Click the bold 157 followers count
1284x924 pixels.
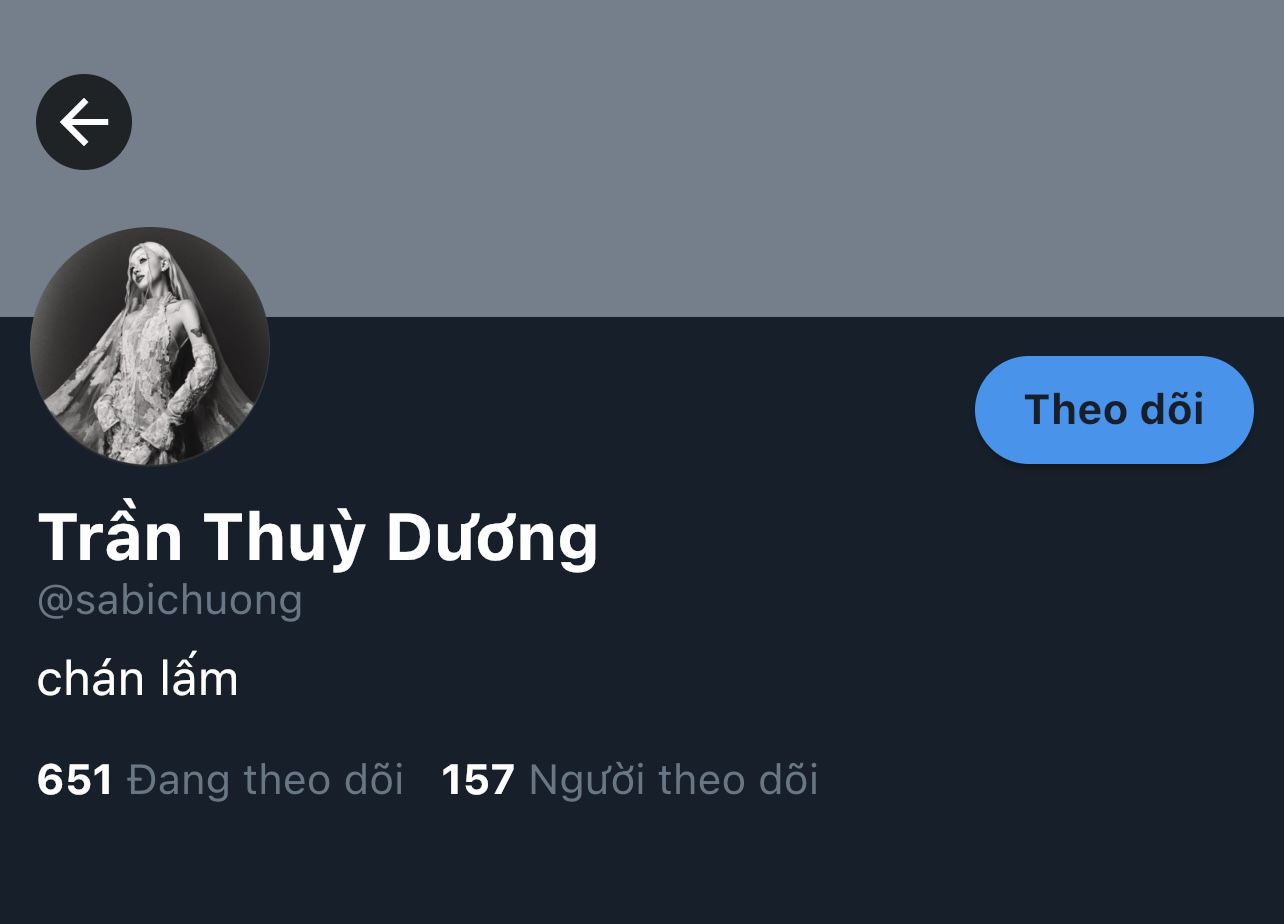pyautogui.click(x=478, y=780)
